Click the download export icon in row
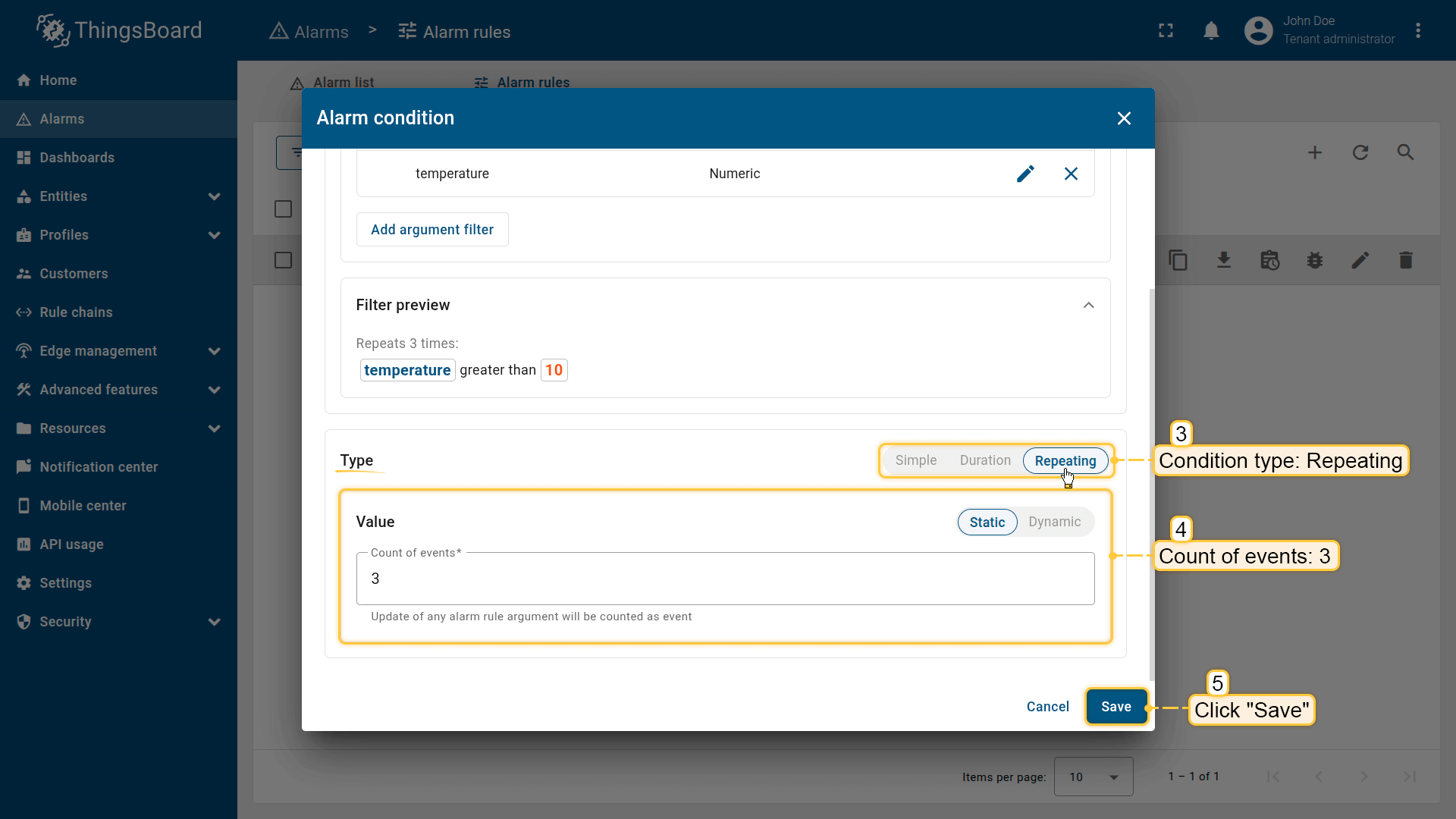 [1224, 261]
